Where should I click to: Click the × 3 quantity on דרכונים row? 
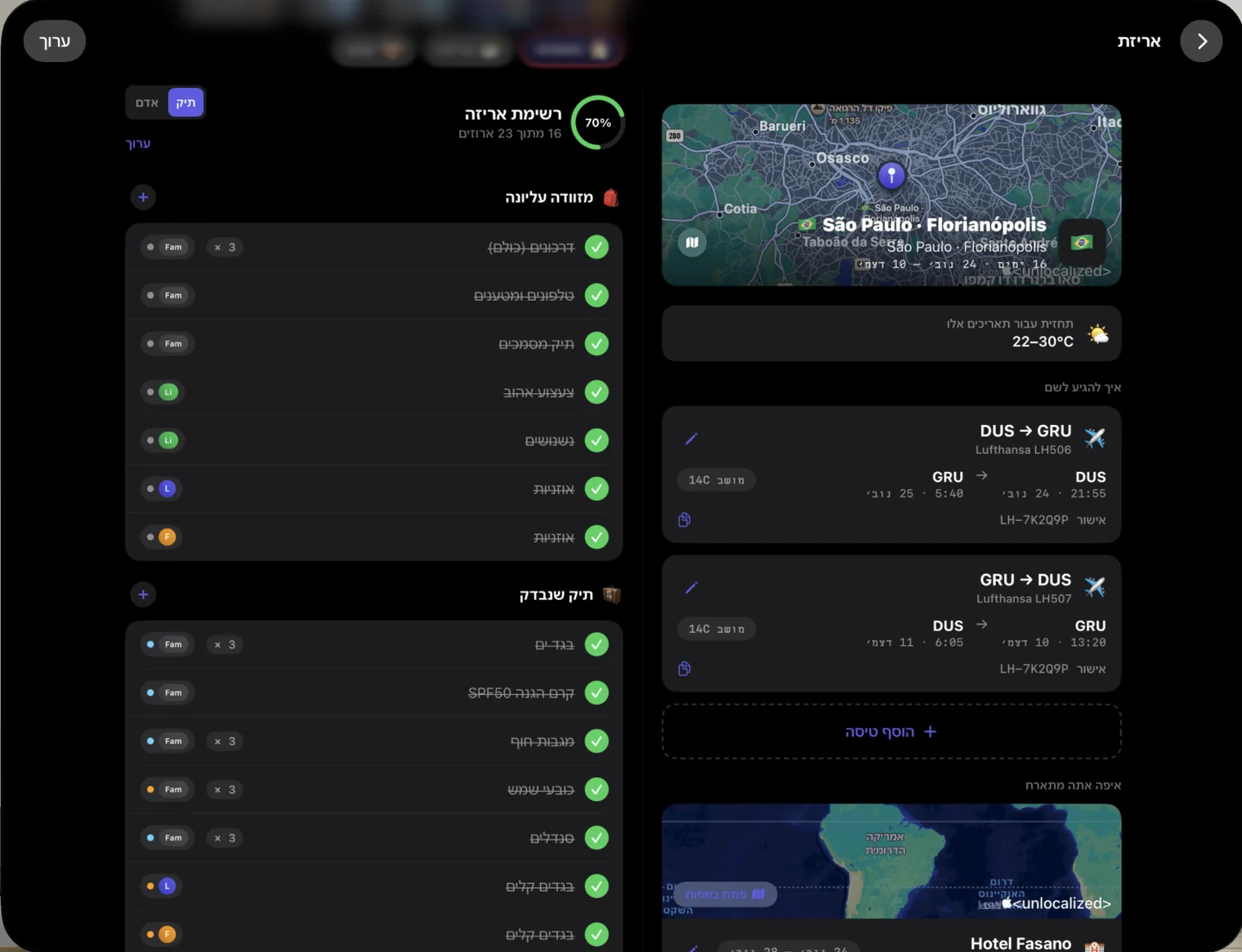pos(225,247)
